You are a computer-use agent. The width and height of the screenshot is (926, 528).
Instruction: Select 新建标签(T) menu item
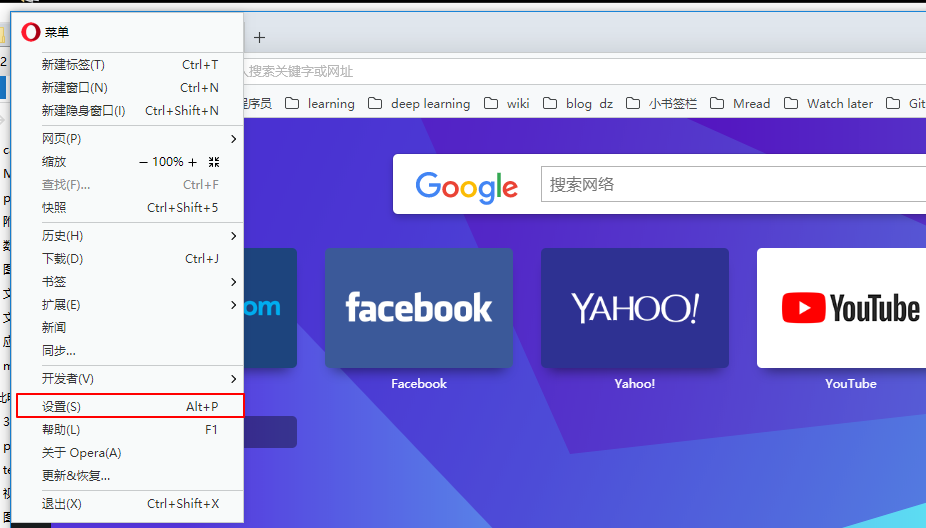click(x=130, y=64)
